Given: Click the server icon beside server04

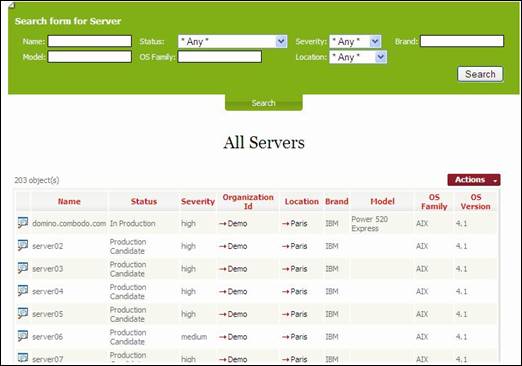Looking at the screenshot, I should pos(23,291).
